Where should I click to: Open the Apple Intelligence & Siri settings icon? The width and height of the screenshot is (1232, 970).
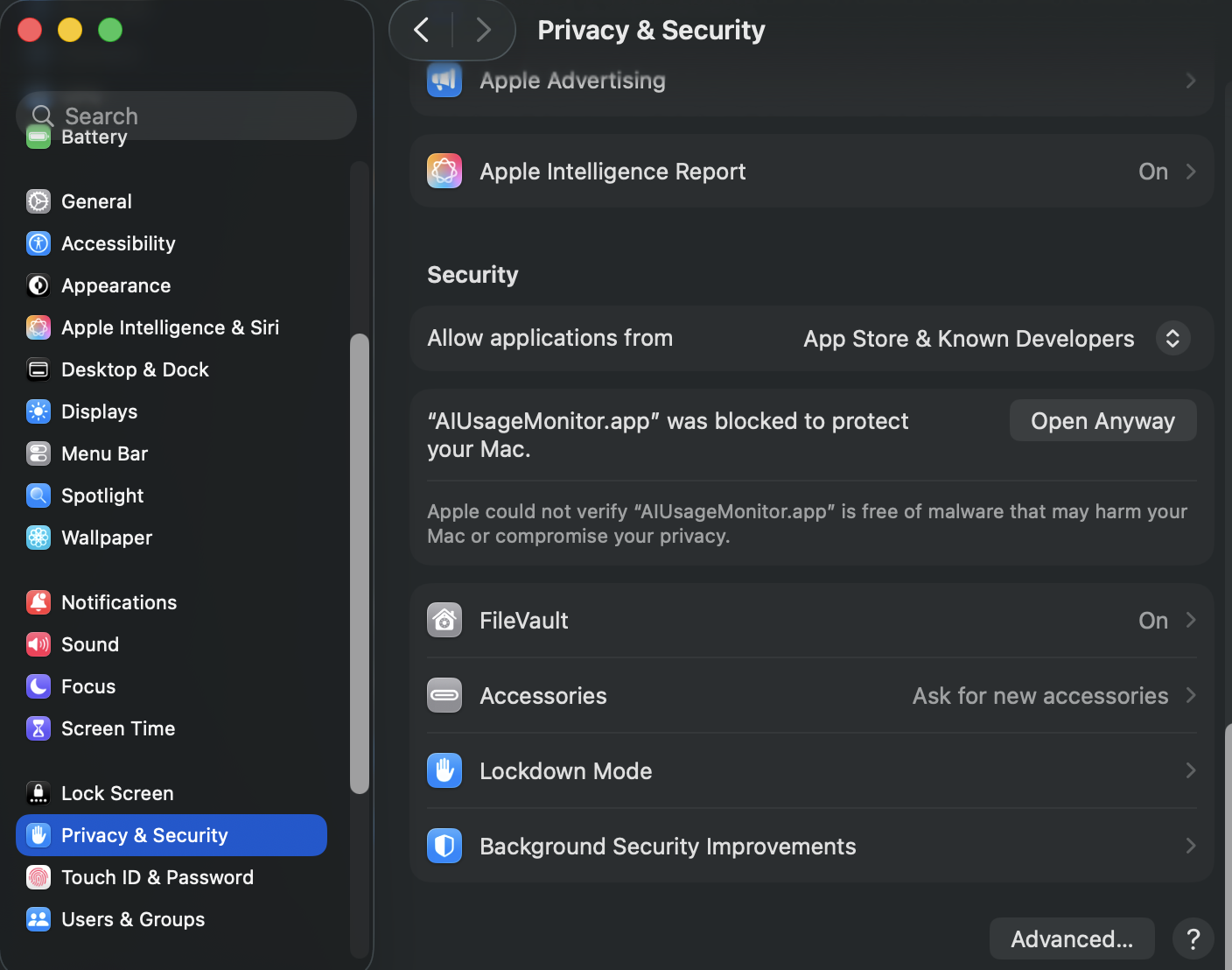(x=38, y=327)
